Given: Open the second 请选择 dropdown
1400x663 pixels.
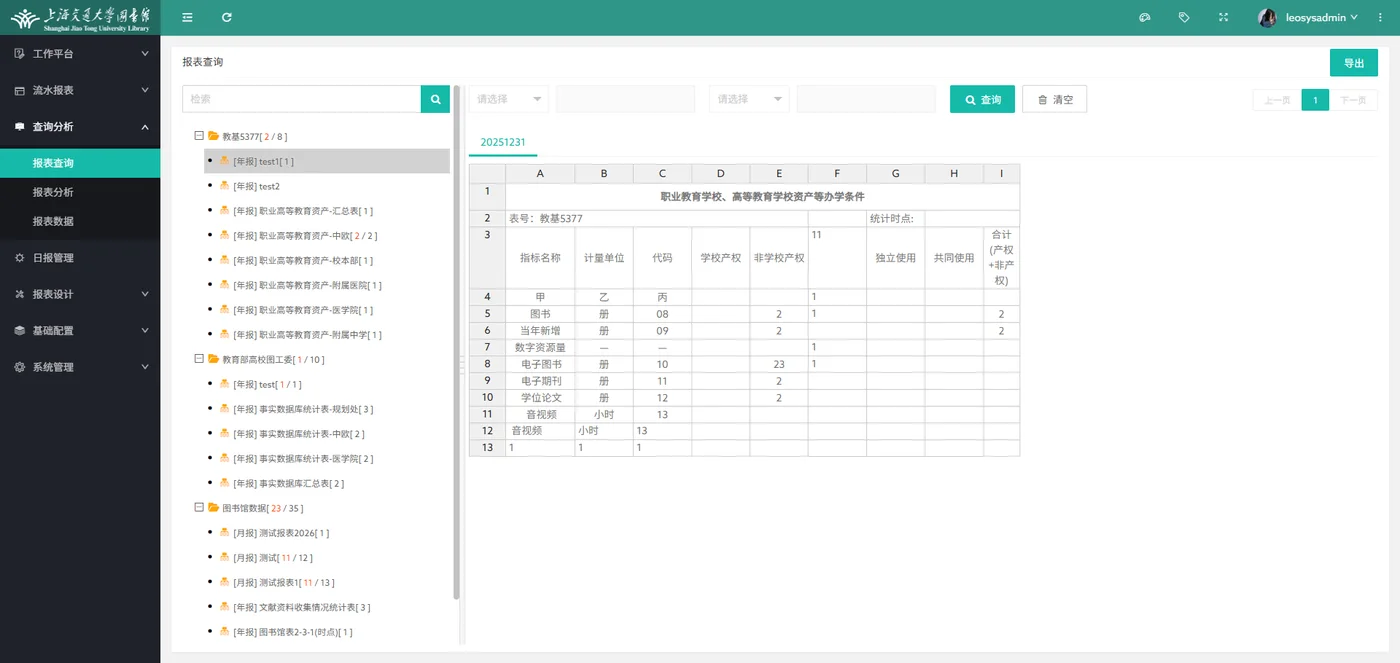Looking at the screenshot, I should tap(749, 99).
